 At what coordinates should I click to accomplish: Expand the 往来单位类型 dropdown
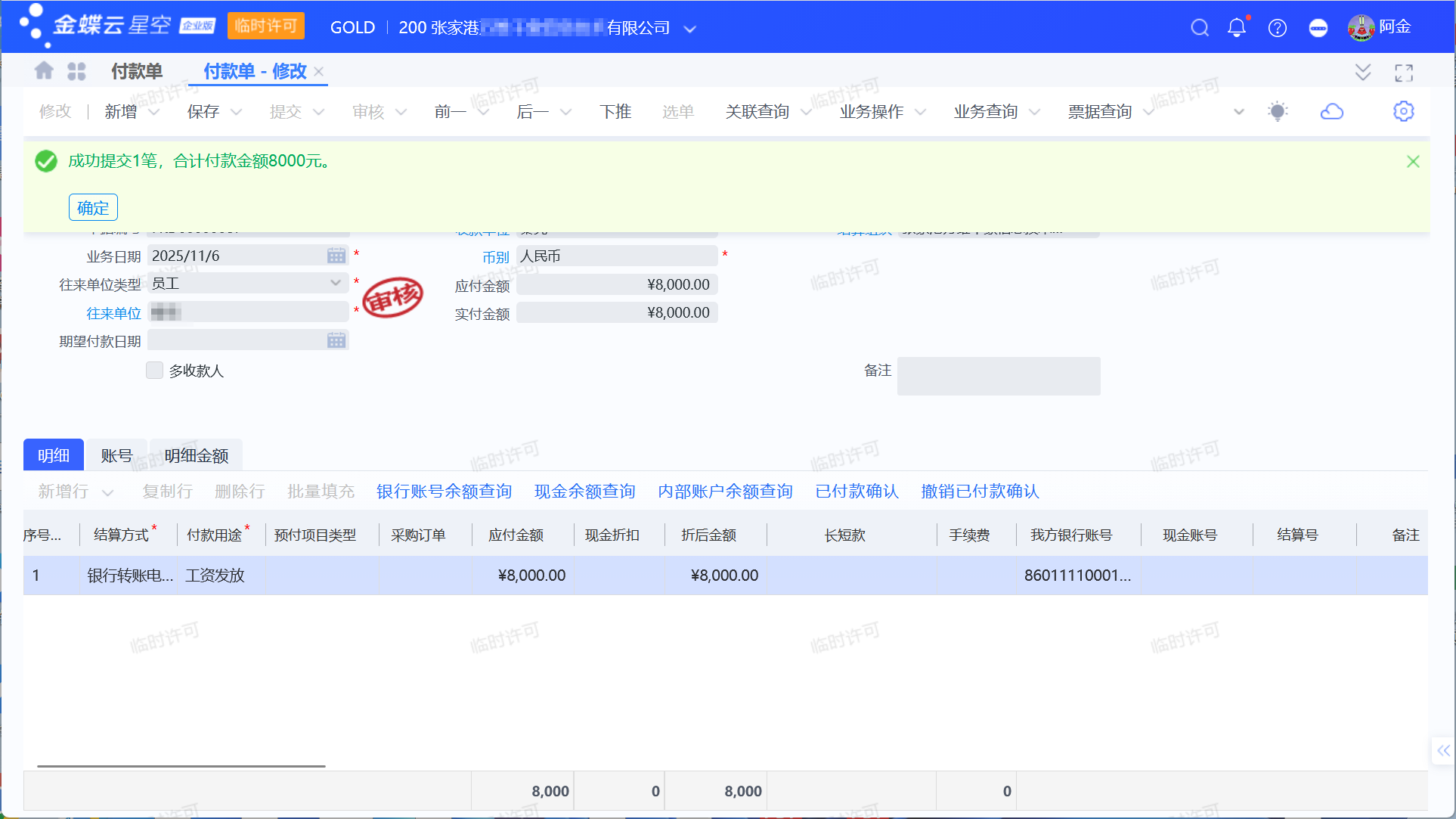tap(336, 283)
